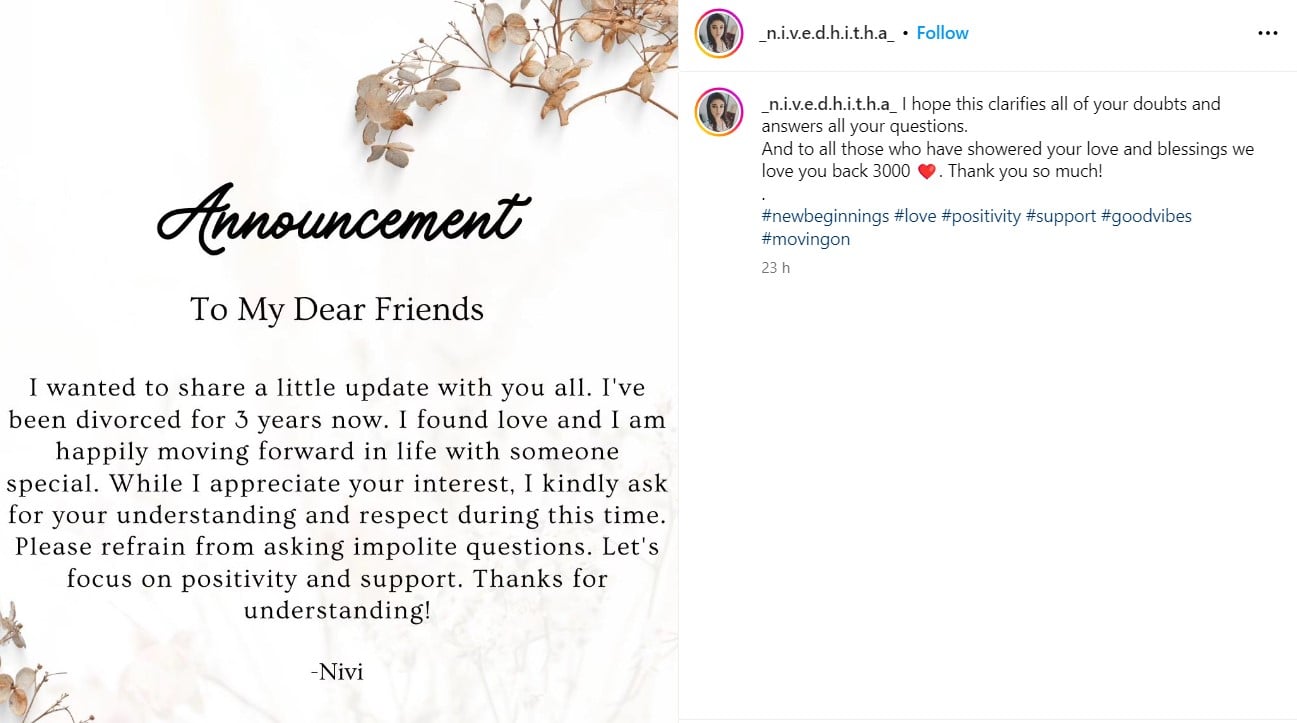Screen dimensions: 1297x723
Task: Open the #goodvibes hashtag
Action: [1146, 216]
